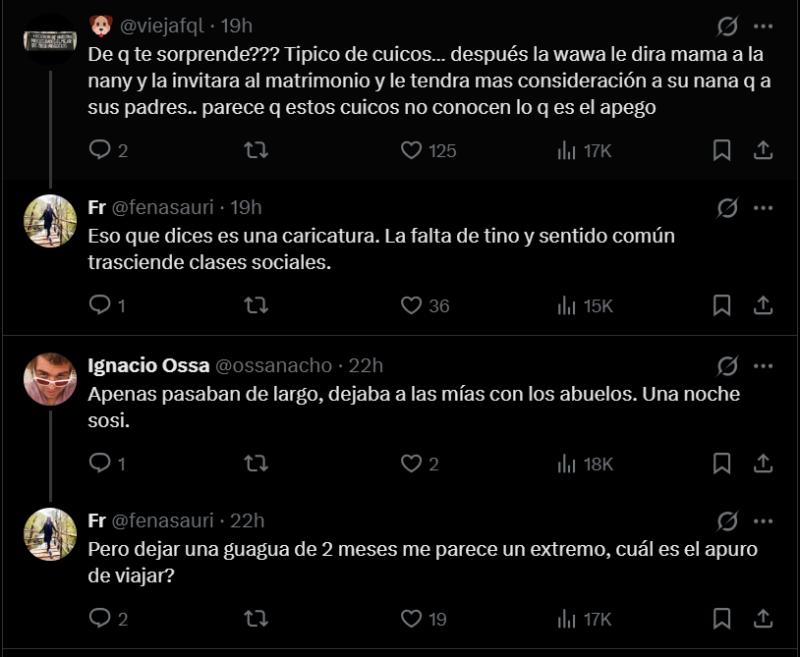Reply to @viejafql's tweet about cuicos
The image size is (800, 657).
pos(98,151)
